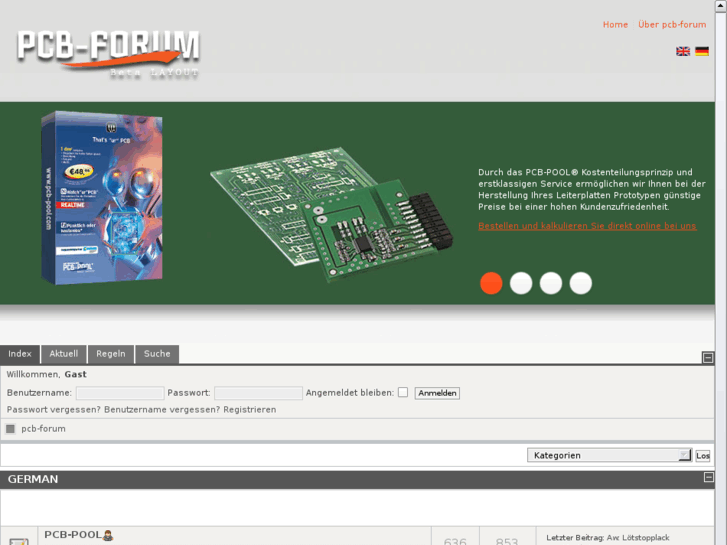Open the Kategorien dropdown
727x545 pixels.
609,455
